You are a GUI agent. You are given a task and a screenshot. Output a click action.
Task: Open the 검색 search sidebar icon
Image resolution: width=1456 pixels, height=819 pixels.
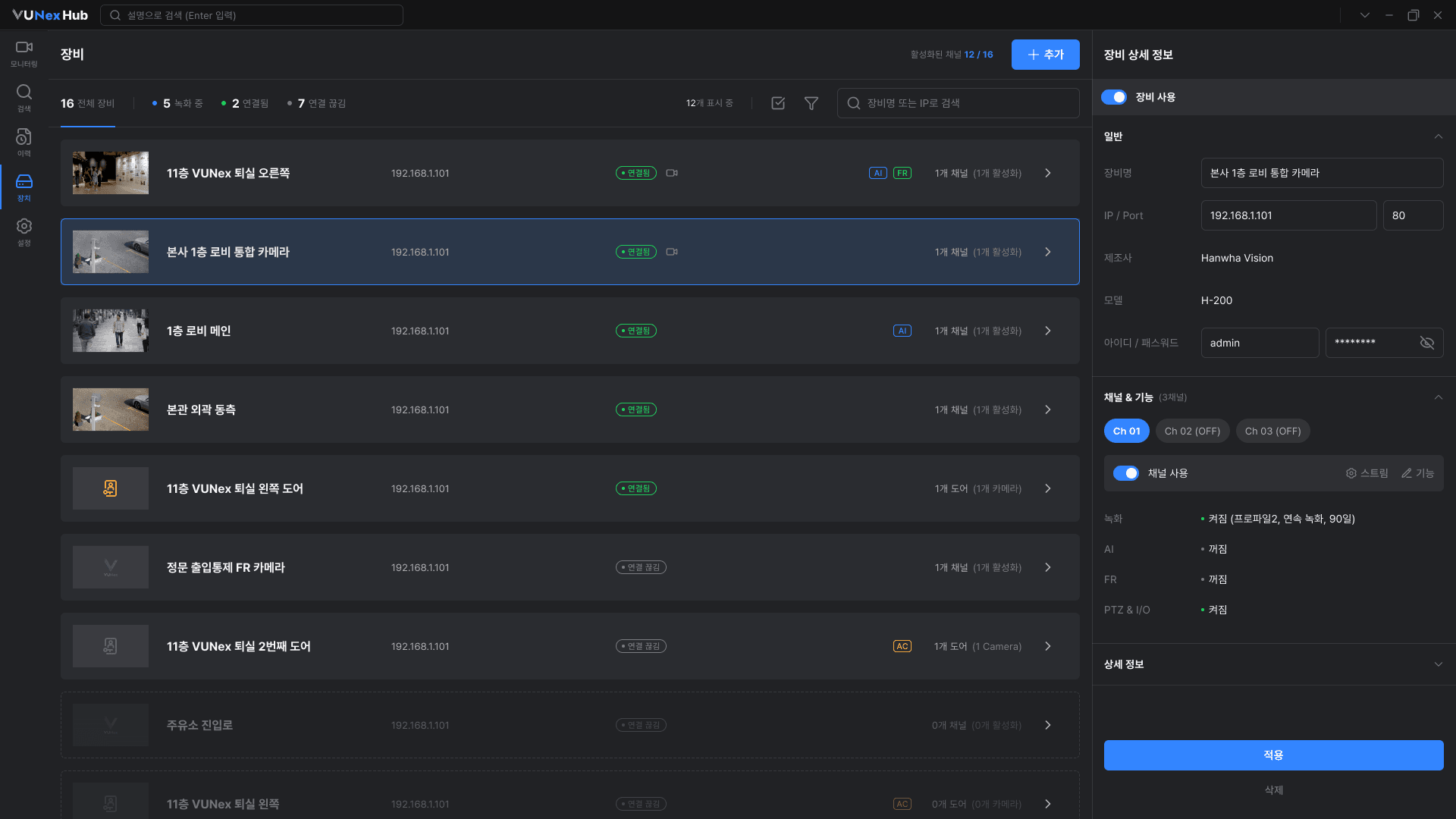[24, 99]
